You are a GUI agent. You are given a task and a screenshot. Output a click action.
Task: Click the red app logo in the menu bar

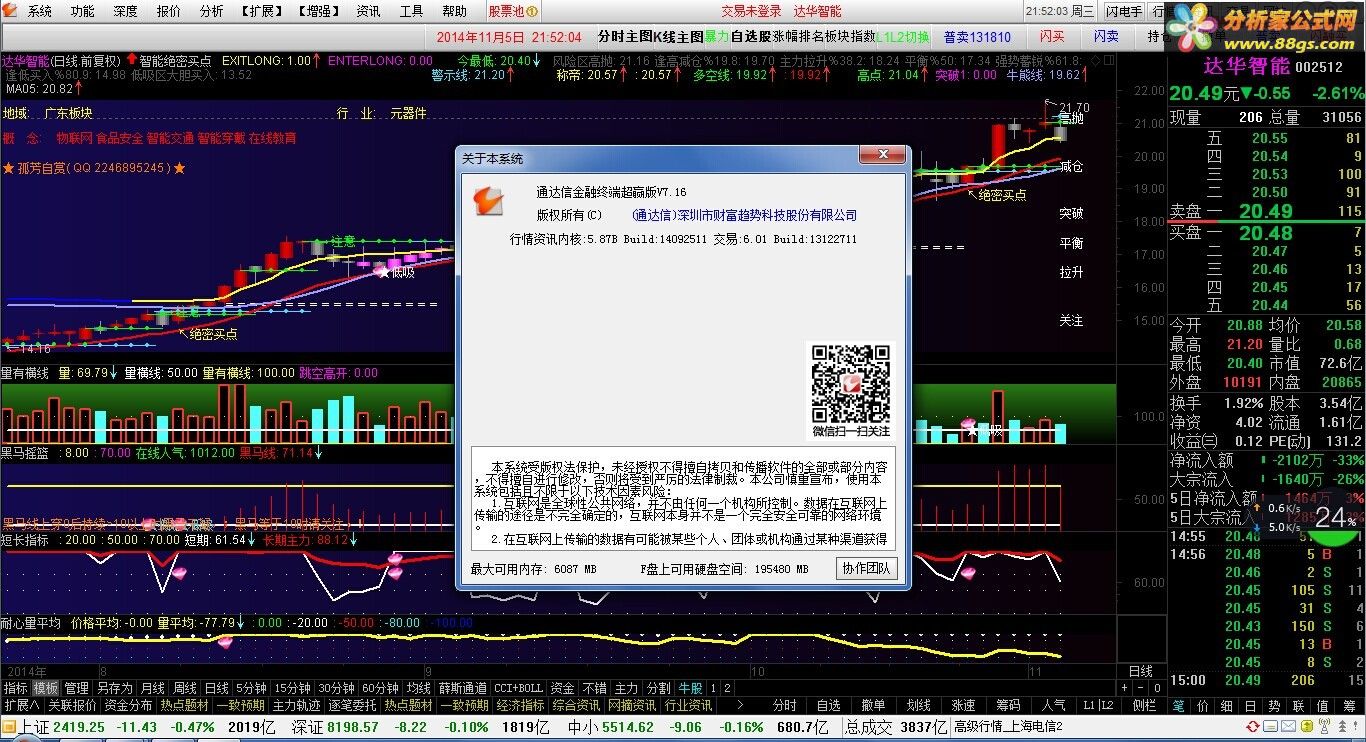[11, 11]
